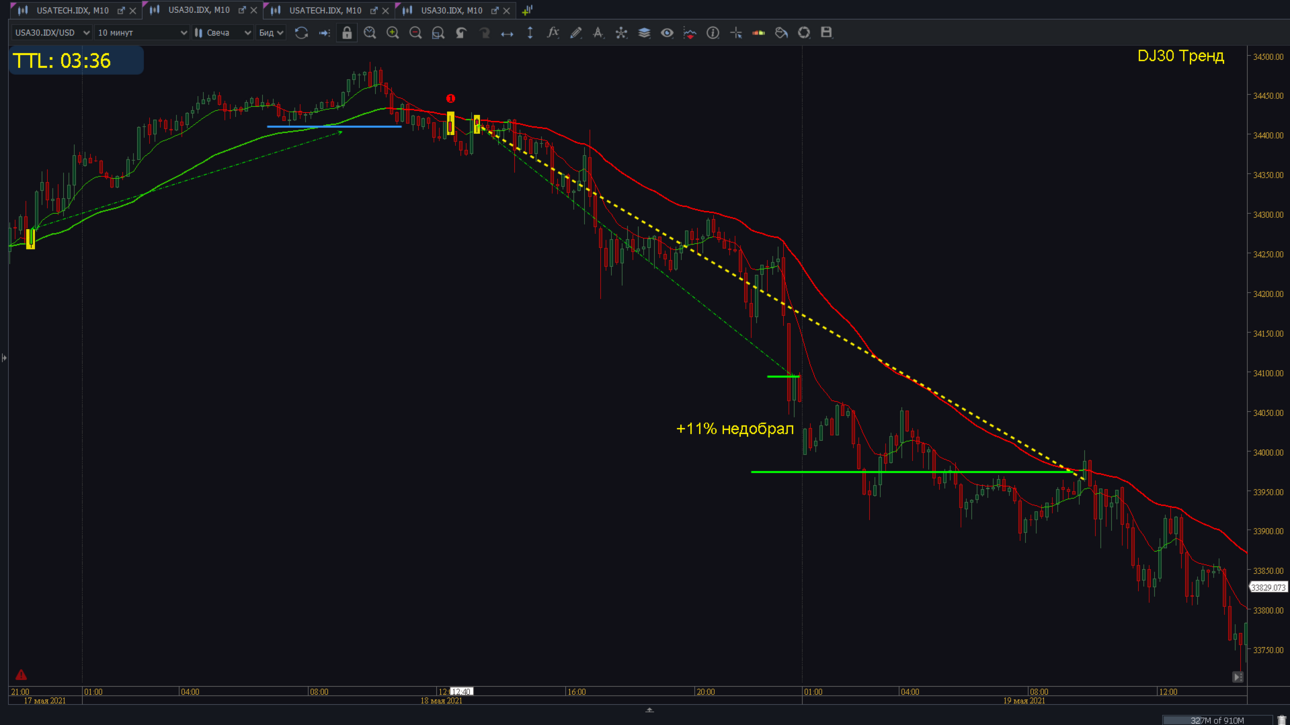Open the Свеча chart type dropdown

coord(222,33)
